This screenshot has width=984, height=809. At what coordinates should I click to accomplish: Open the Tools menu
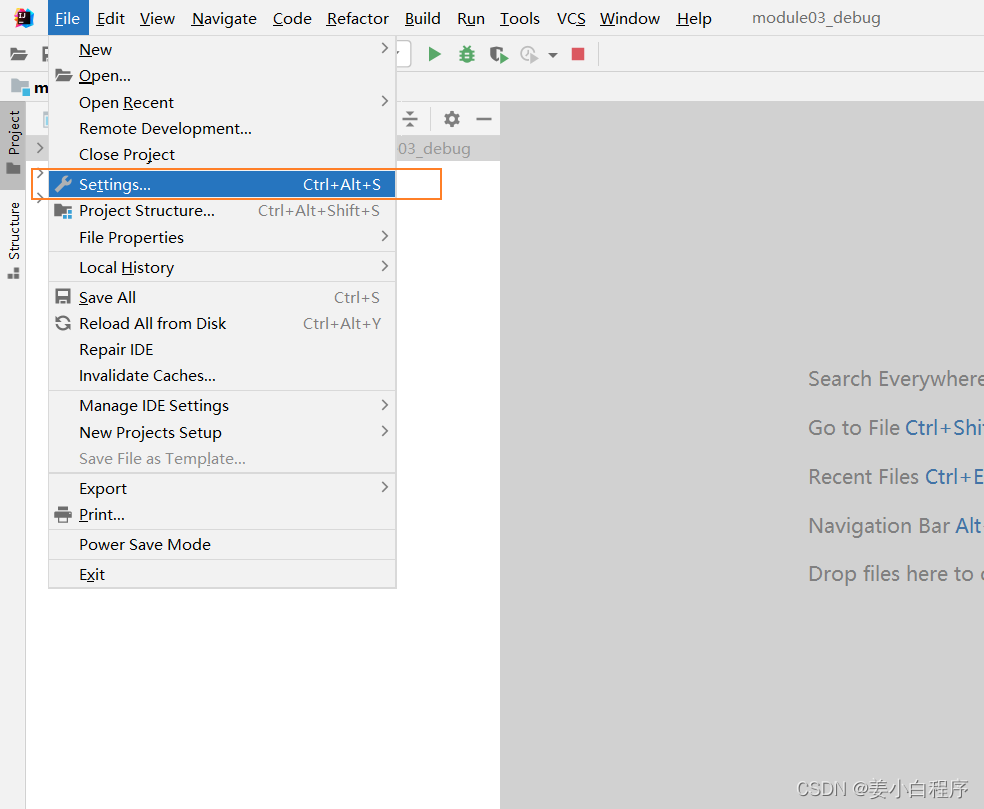click(520, 19)
